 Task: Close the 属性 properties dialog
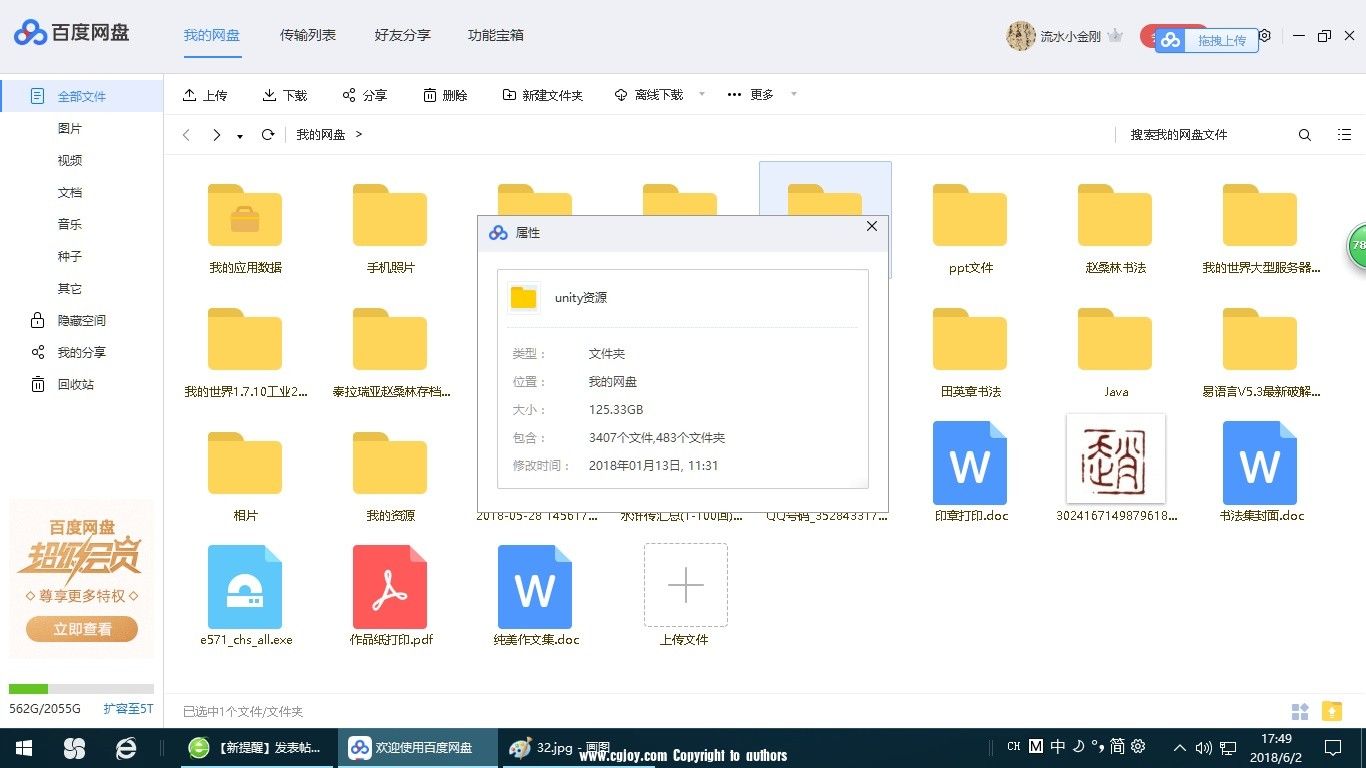[x=872, y=226]
